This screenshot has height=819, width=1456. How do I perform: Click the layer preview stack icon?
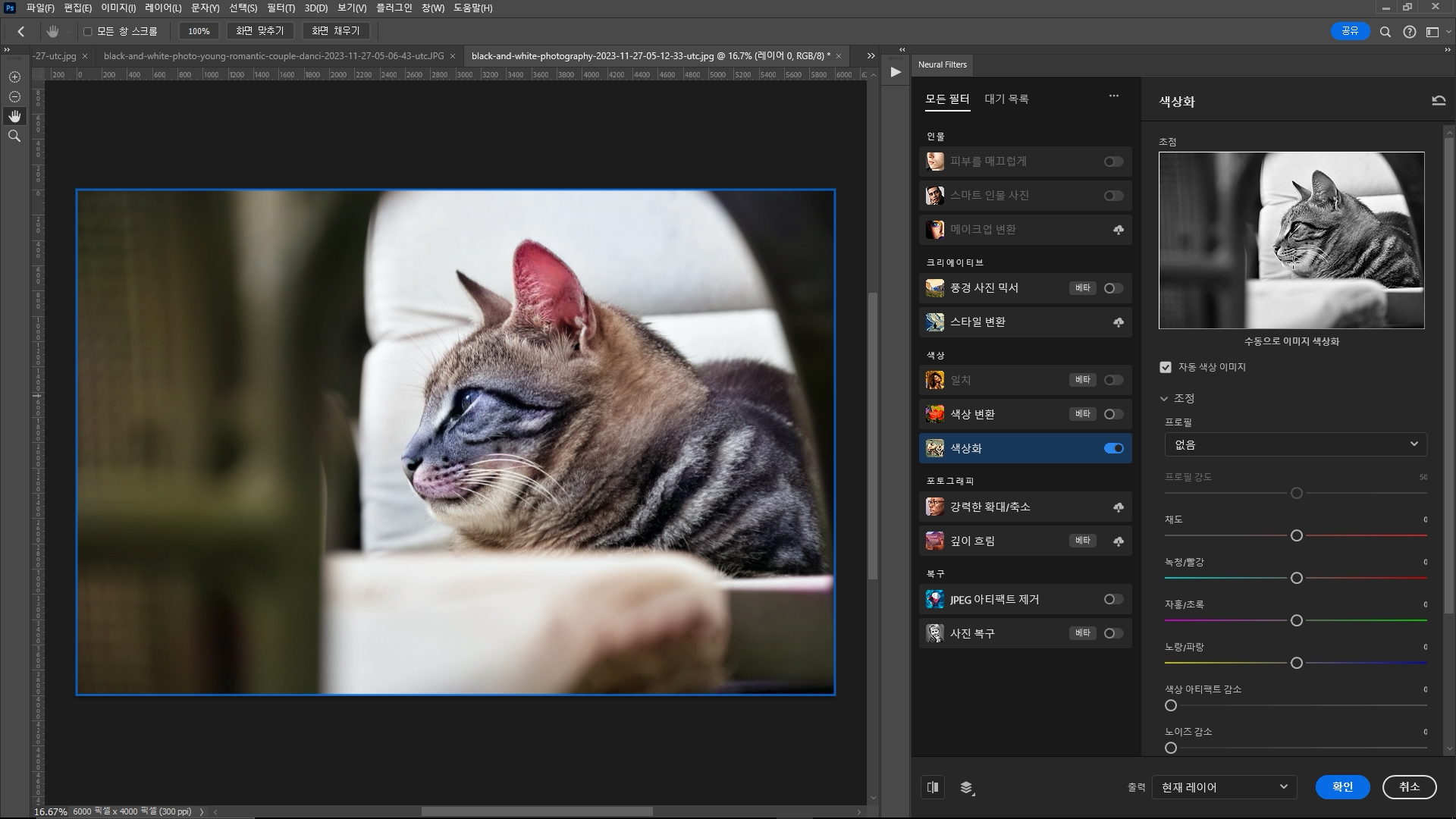click(x=966, y=787)
